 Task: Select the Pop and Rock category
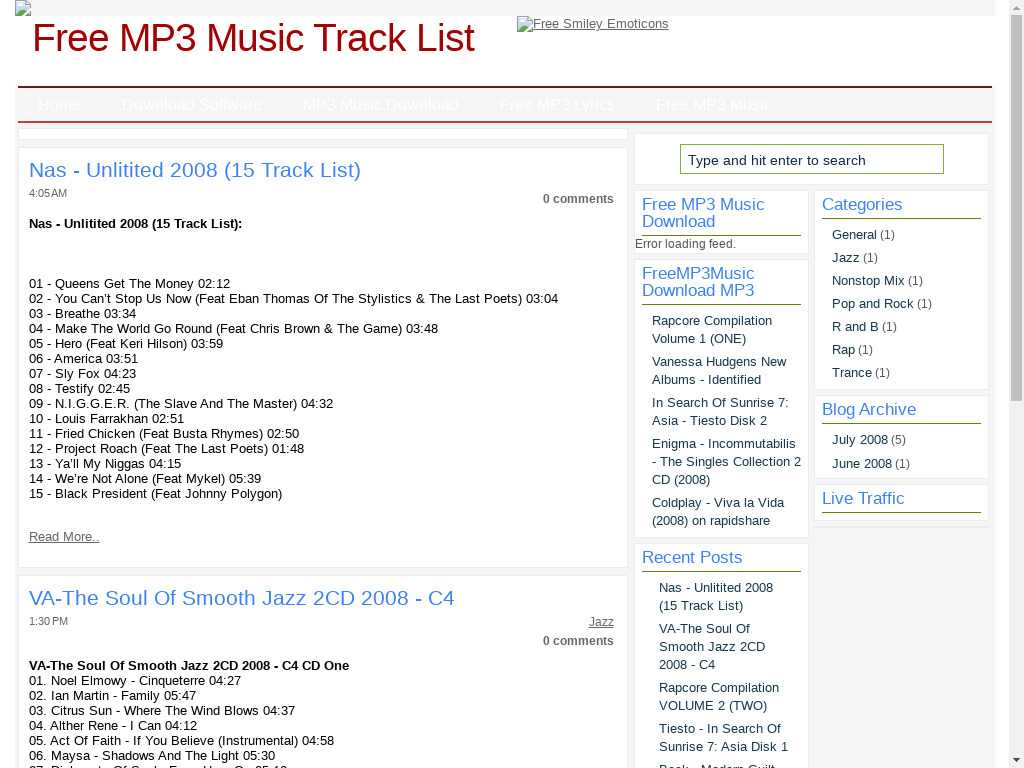click(x=872, y=304)
